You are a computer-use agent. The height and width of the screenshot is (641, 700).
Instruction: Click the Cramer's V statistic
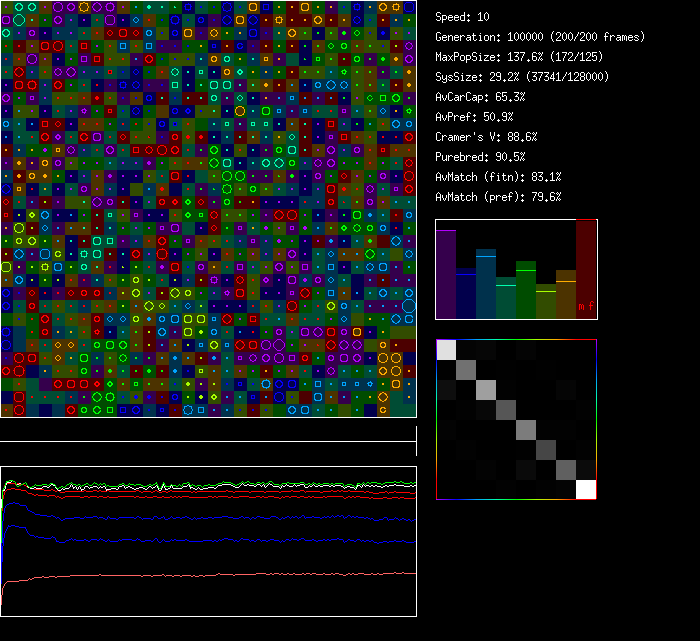click(x=487, y=137)
